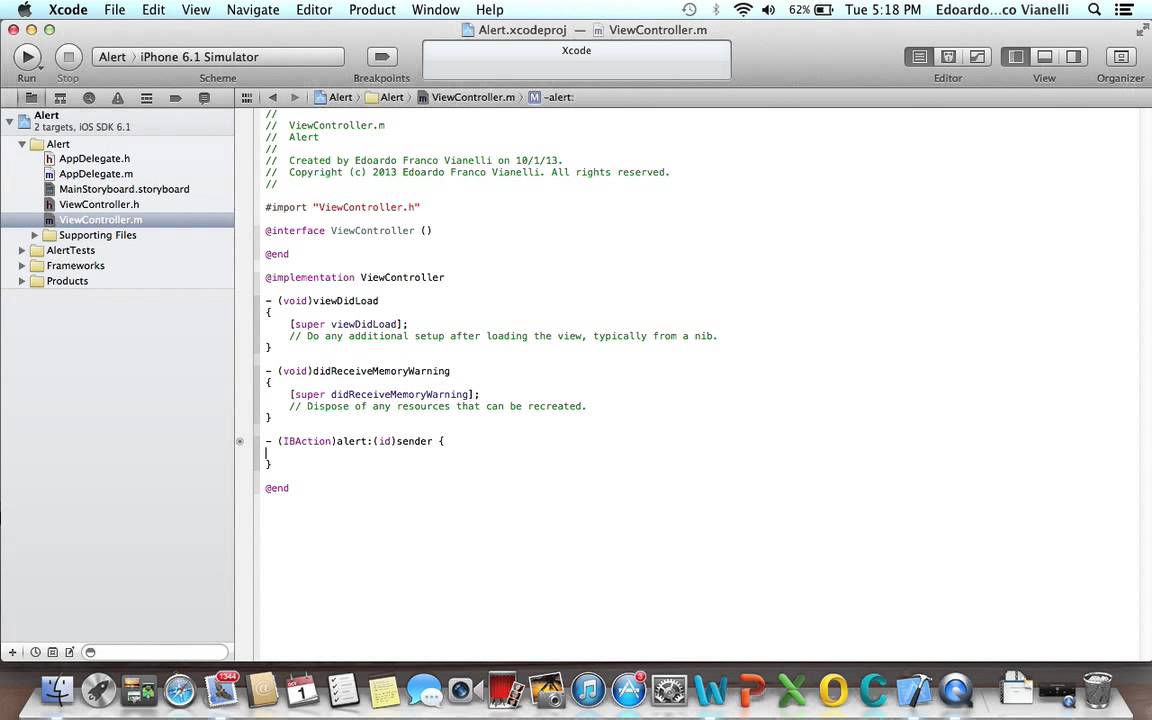This screenshot has height=720, width=1152.
Task: Show the Symbol navigator
Action: [60, 98]
